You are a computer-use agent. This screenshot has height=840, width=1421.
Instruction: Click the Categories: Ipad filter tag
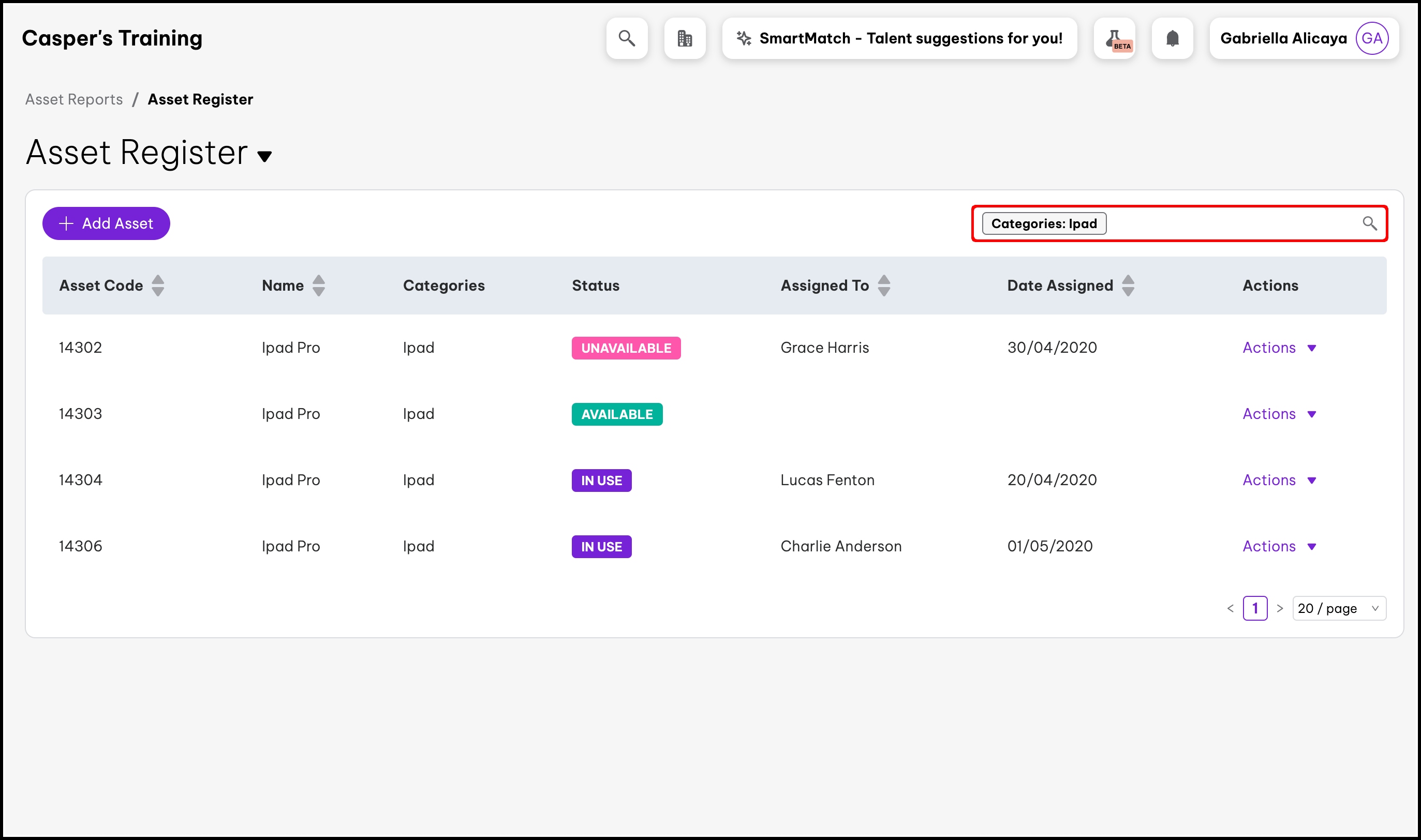coord(1043,223)
